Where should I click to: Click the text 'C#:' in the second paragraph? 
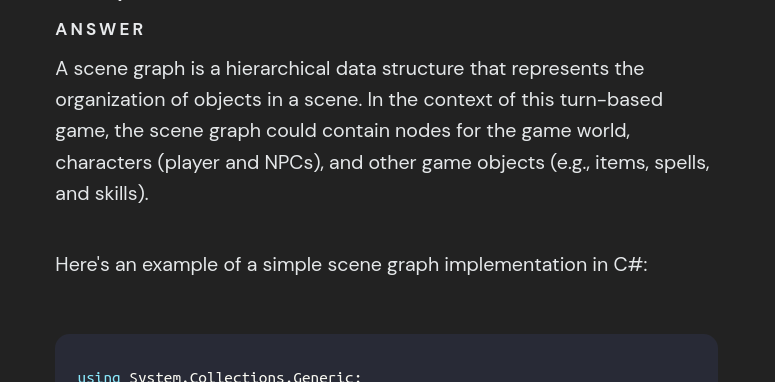631,265
